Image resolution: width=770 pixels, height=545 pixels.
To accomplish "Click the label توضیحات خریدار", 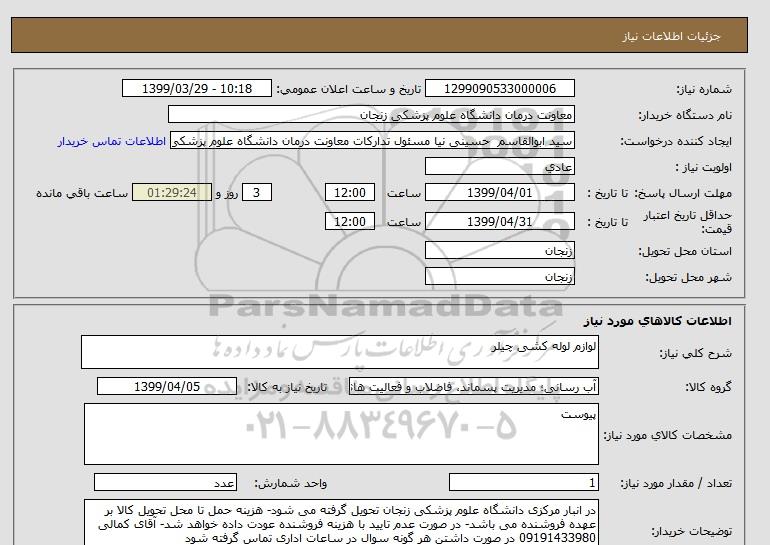I will pos(692,531).
